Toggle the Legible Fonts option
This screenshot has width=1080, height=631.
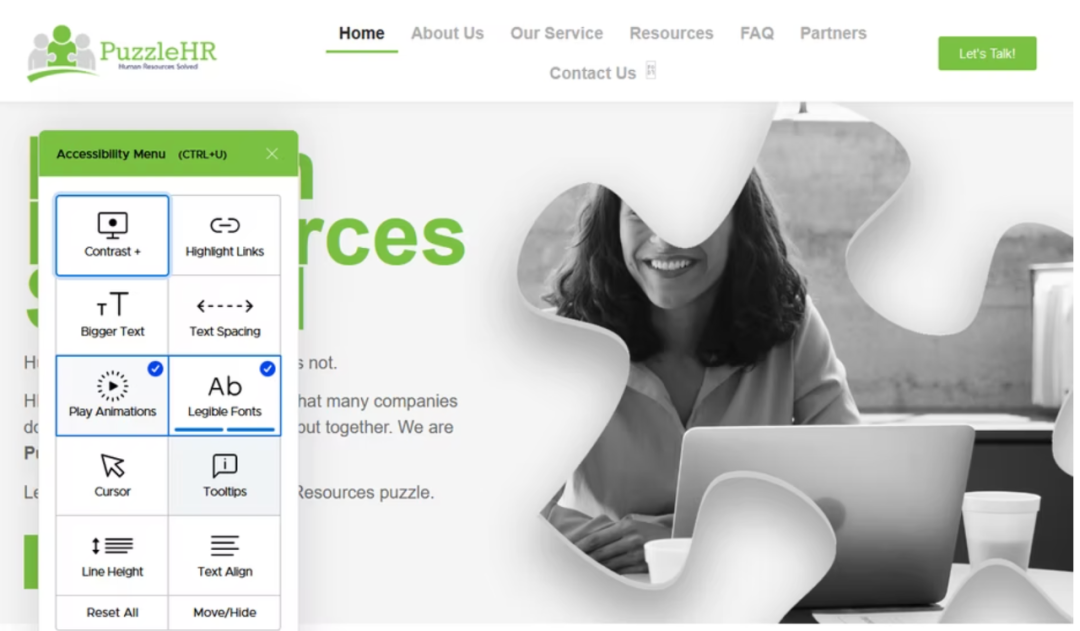point(225,395)
